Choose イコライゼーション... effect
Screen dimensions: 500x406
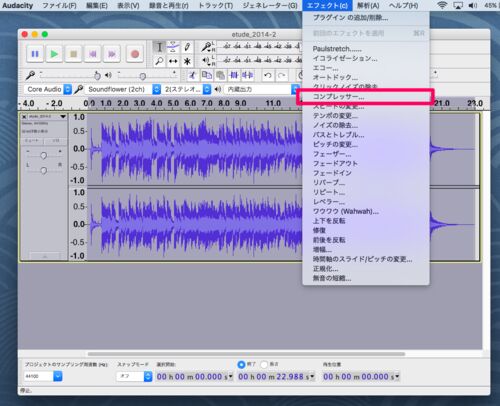coord(366,58)
